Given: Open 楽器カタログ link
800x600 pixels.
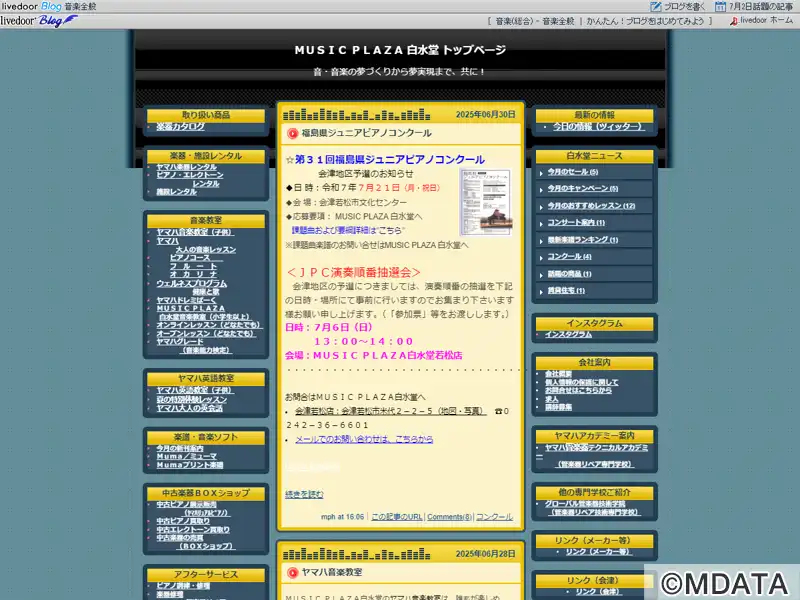Looking at the screenshot, I should (x=180, y=127).
